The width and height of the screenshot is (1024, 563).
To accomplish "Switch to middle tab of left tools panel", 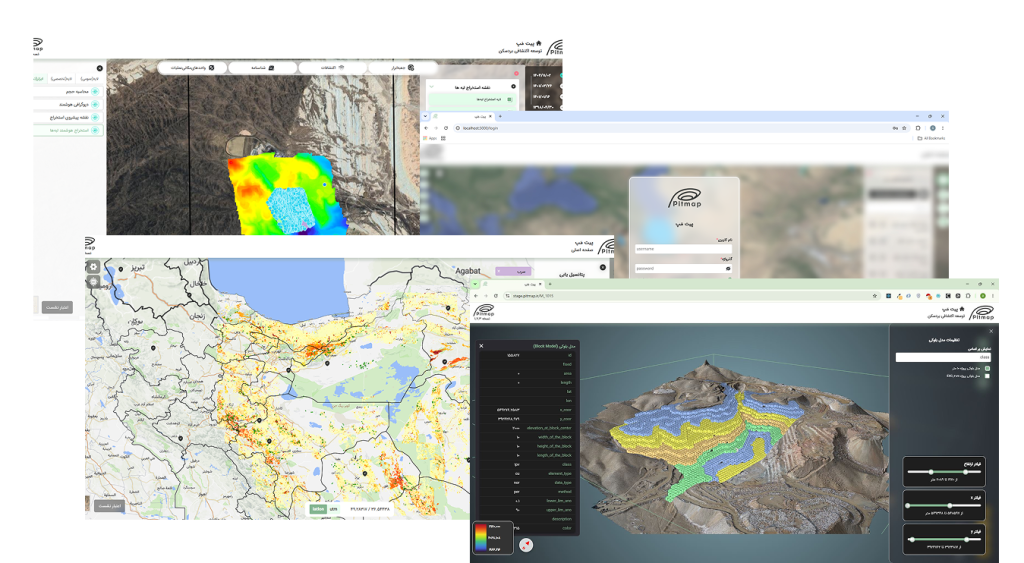I will (63, 78).
